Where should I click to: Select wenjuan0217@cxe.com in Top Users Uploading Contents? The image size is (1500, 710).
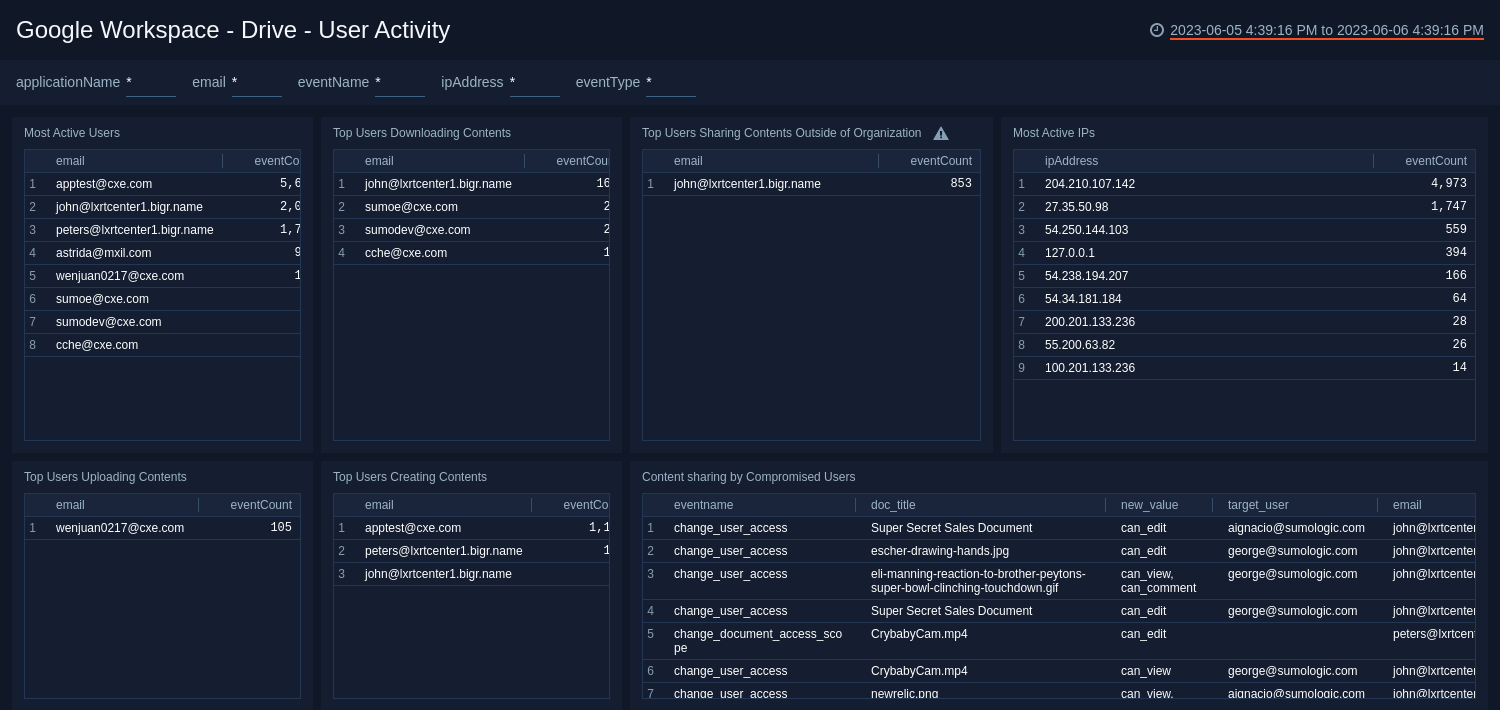(122, 528)
